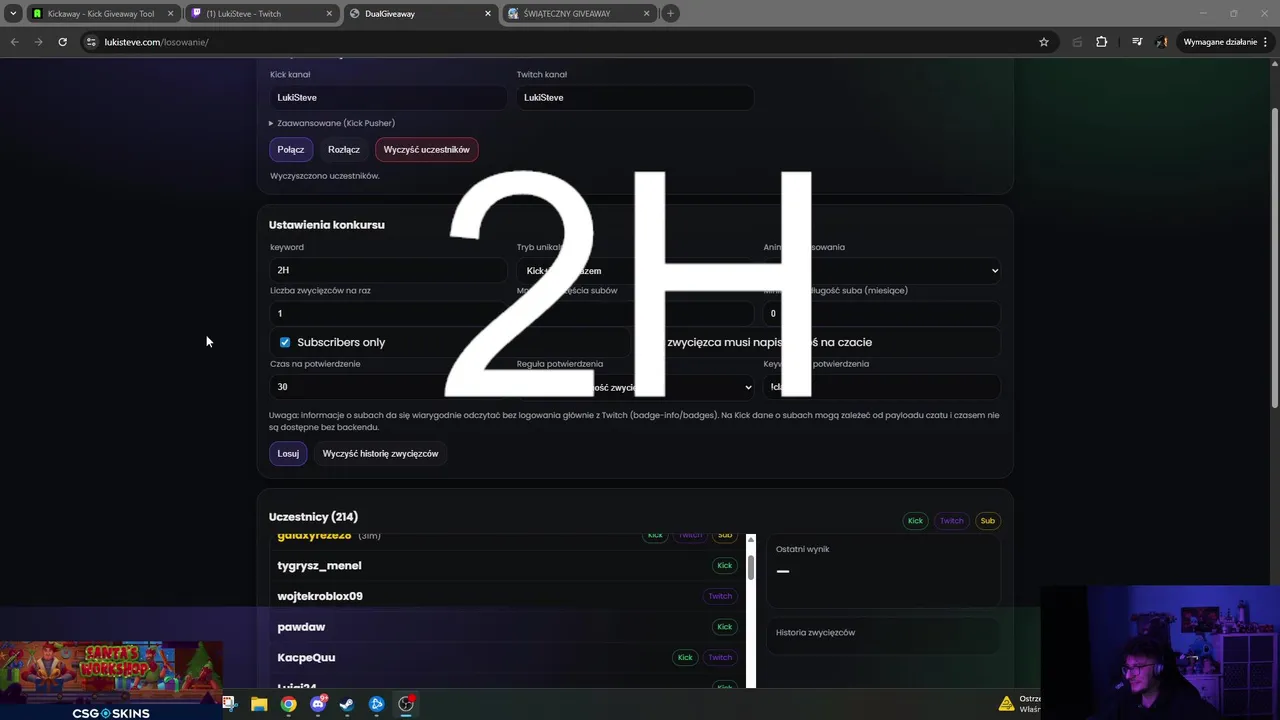Open Steam from taskbar
1280x720 pixels.
point(347,704)
